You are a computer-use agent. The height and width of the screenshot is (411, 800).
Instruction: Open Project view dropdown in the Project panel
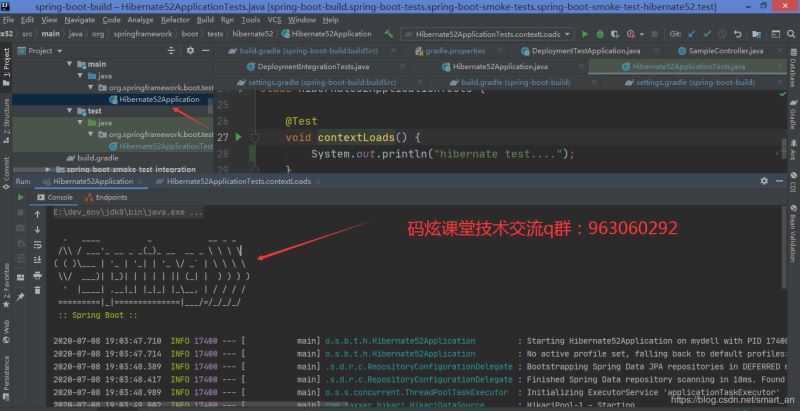pyautogui.click(x=40, y=51)
